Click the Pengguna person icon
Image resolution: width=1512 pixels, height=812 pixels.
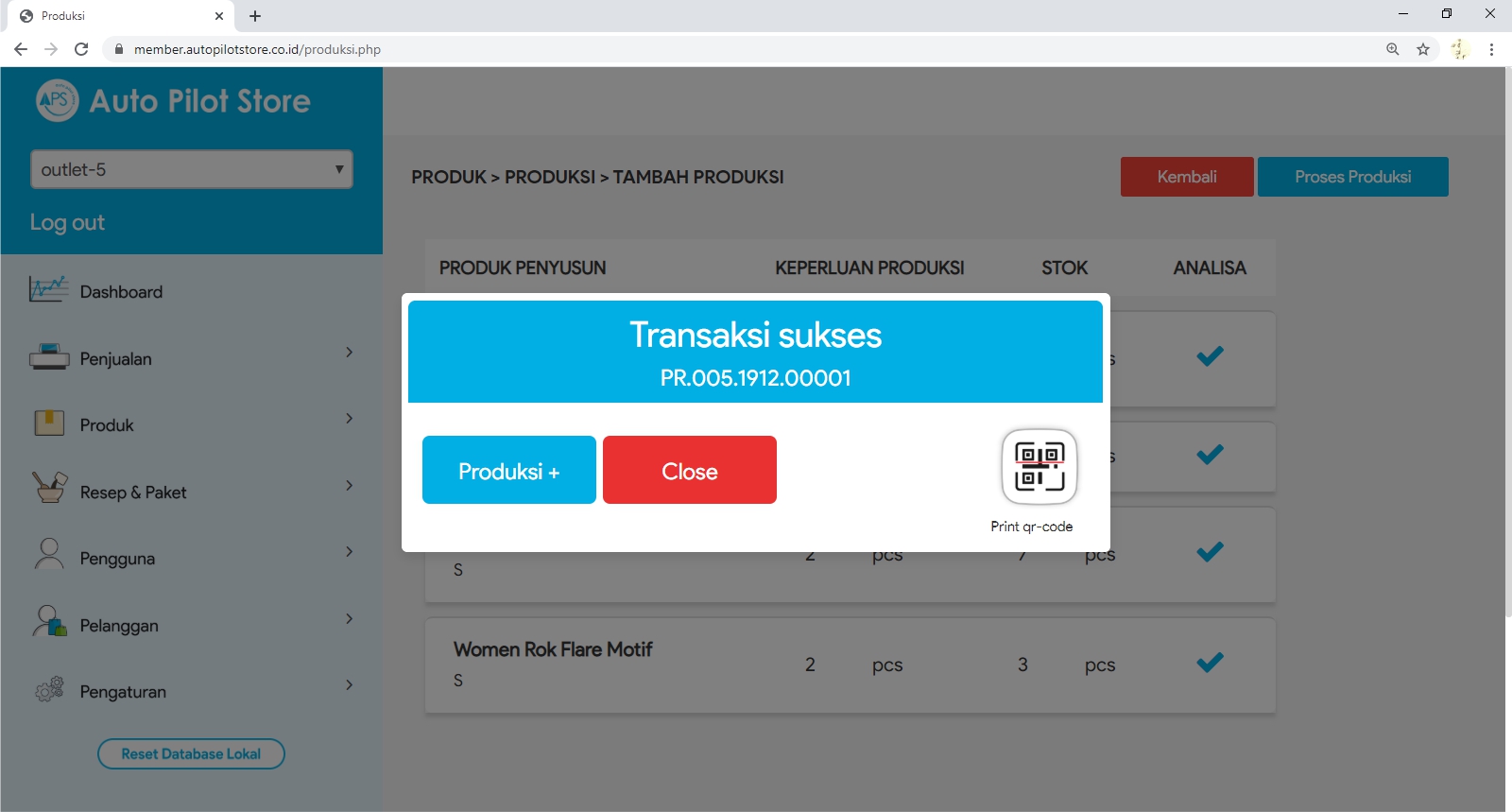coord(49,554)
